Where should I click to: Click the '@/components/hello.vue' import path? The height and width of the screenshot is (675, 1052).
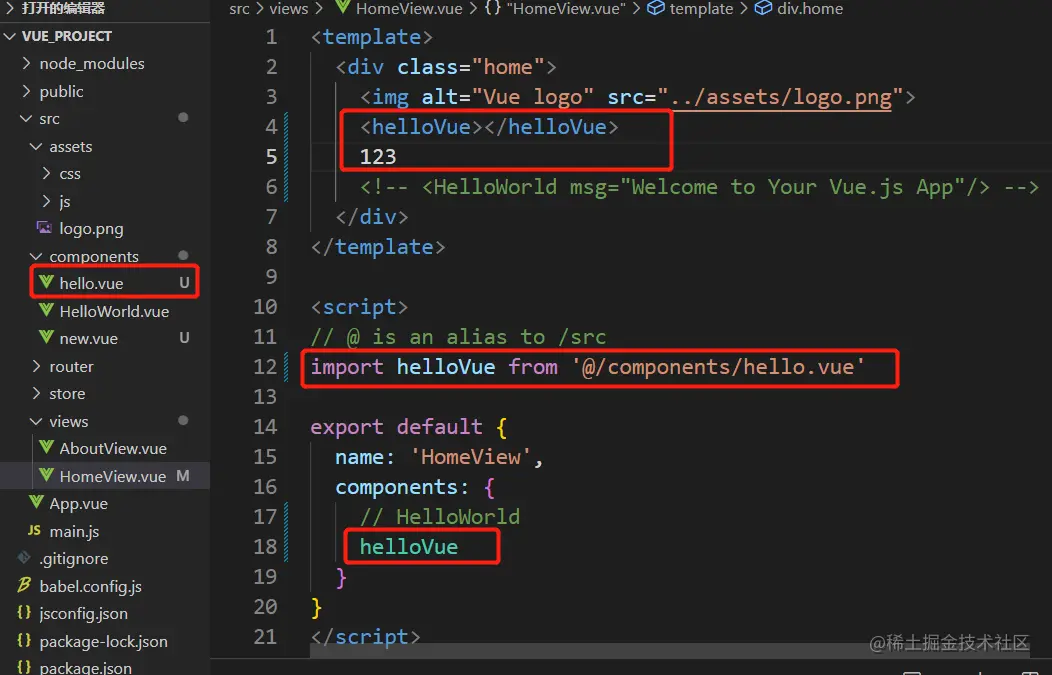coord(718,367)
